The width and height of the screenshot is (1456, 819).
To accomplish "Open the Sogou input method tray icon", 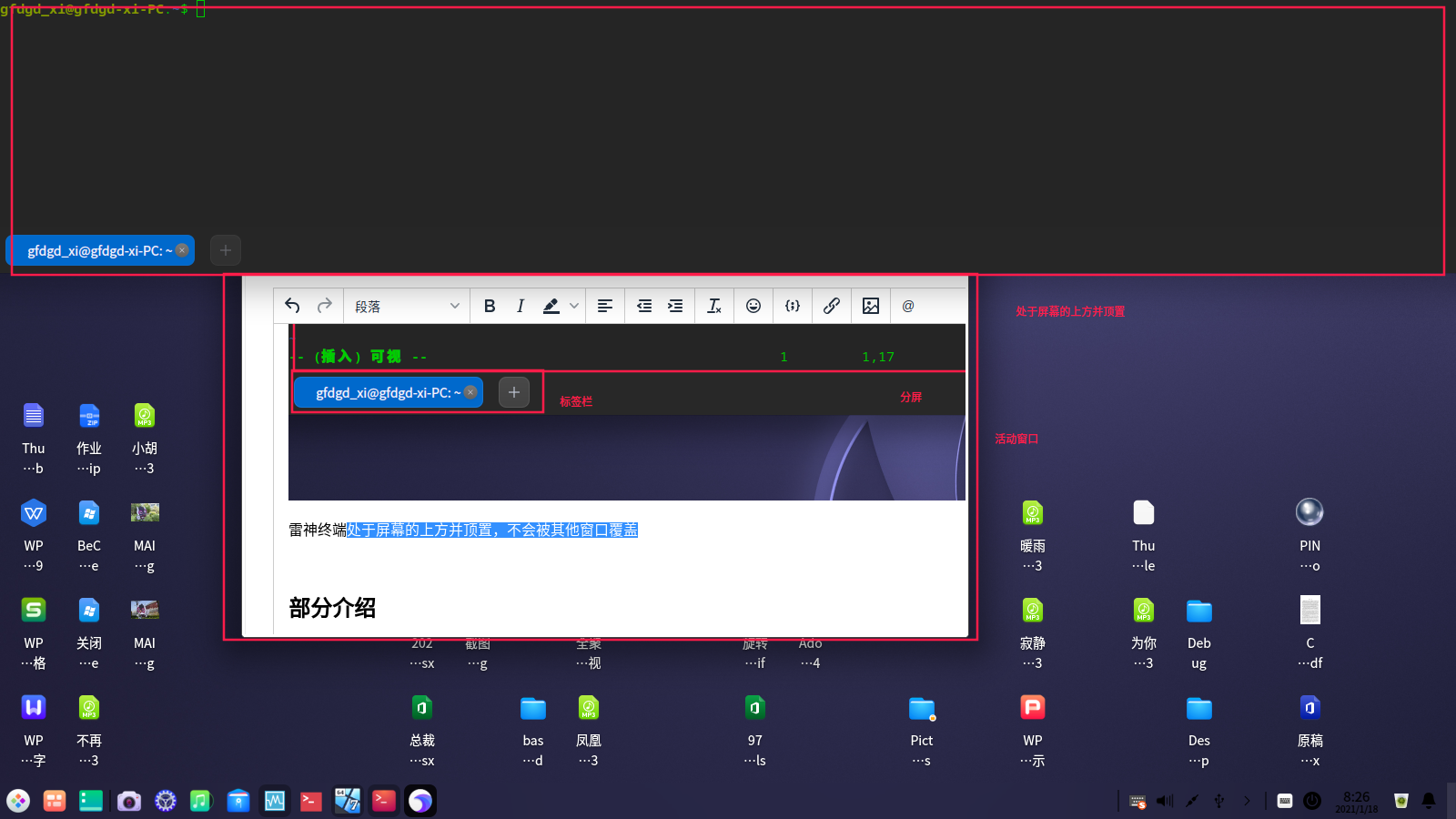I will click(1137, 801).
